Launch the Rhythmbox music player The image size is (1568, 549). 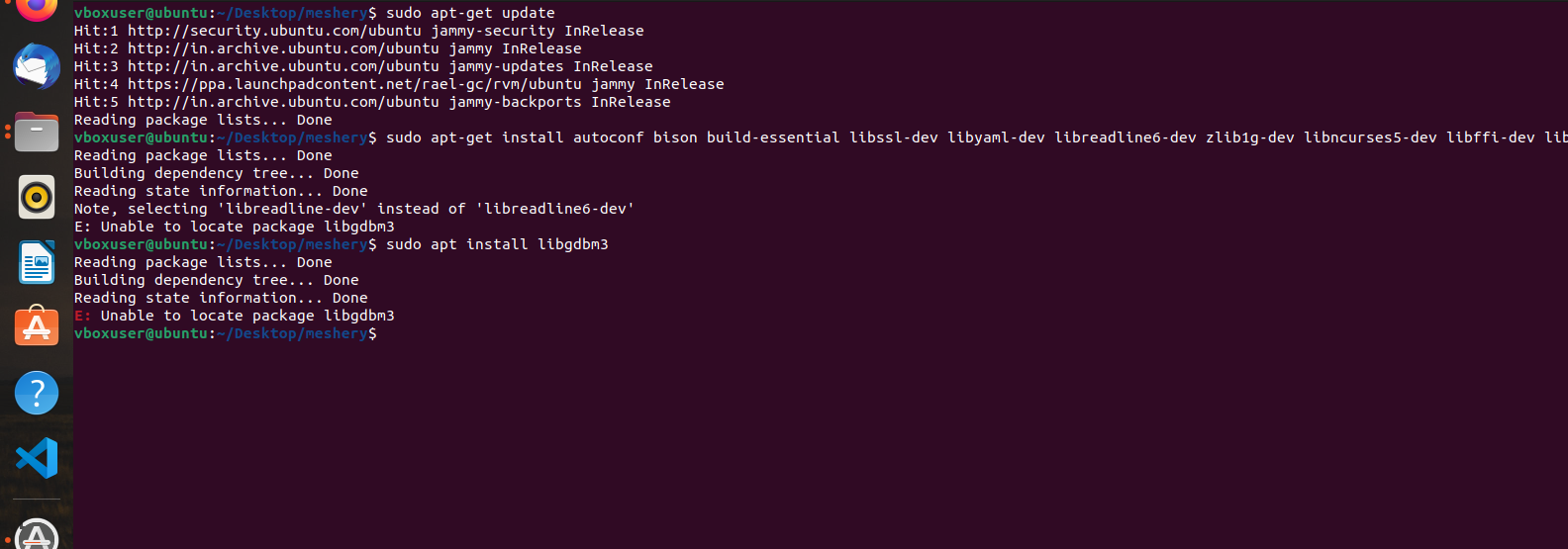pos(37,197)
